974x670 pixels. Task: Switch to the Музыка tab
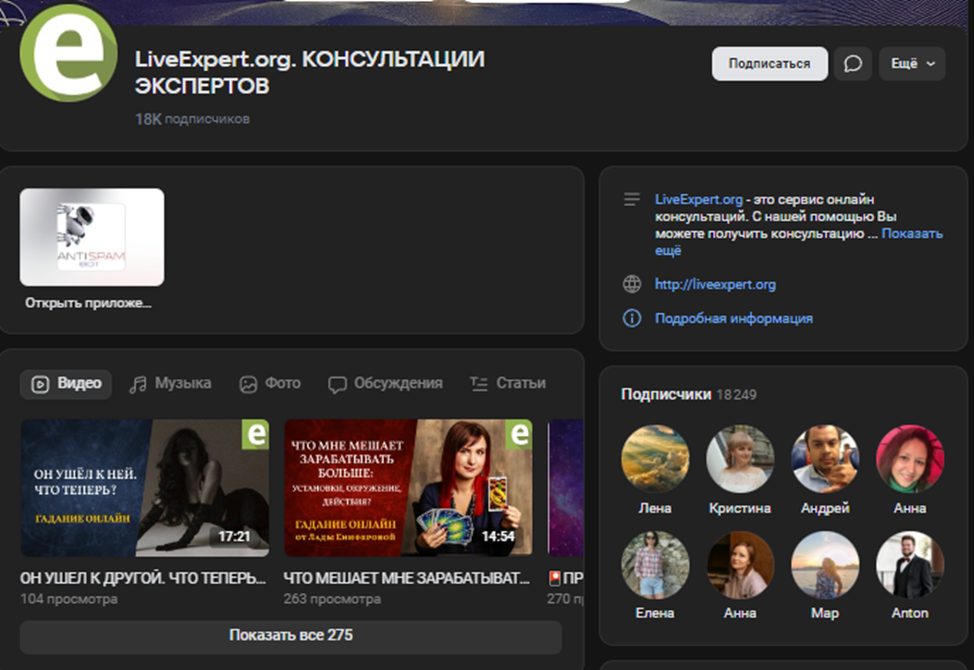pyautogui.click(x=170, y=383)
